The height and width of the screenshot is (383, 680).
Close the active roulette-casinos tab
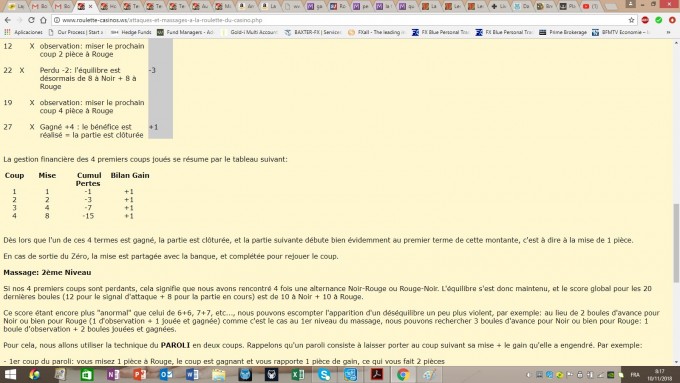click(91, 6)
